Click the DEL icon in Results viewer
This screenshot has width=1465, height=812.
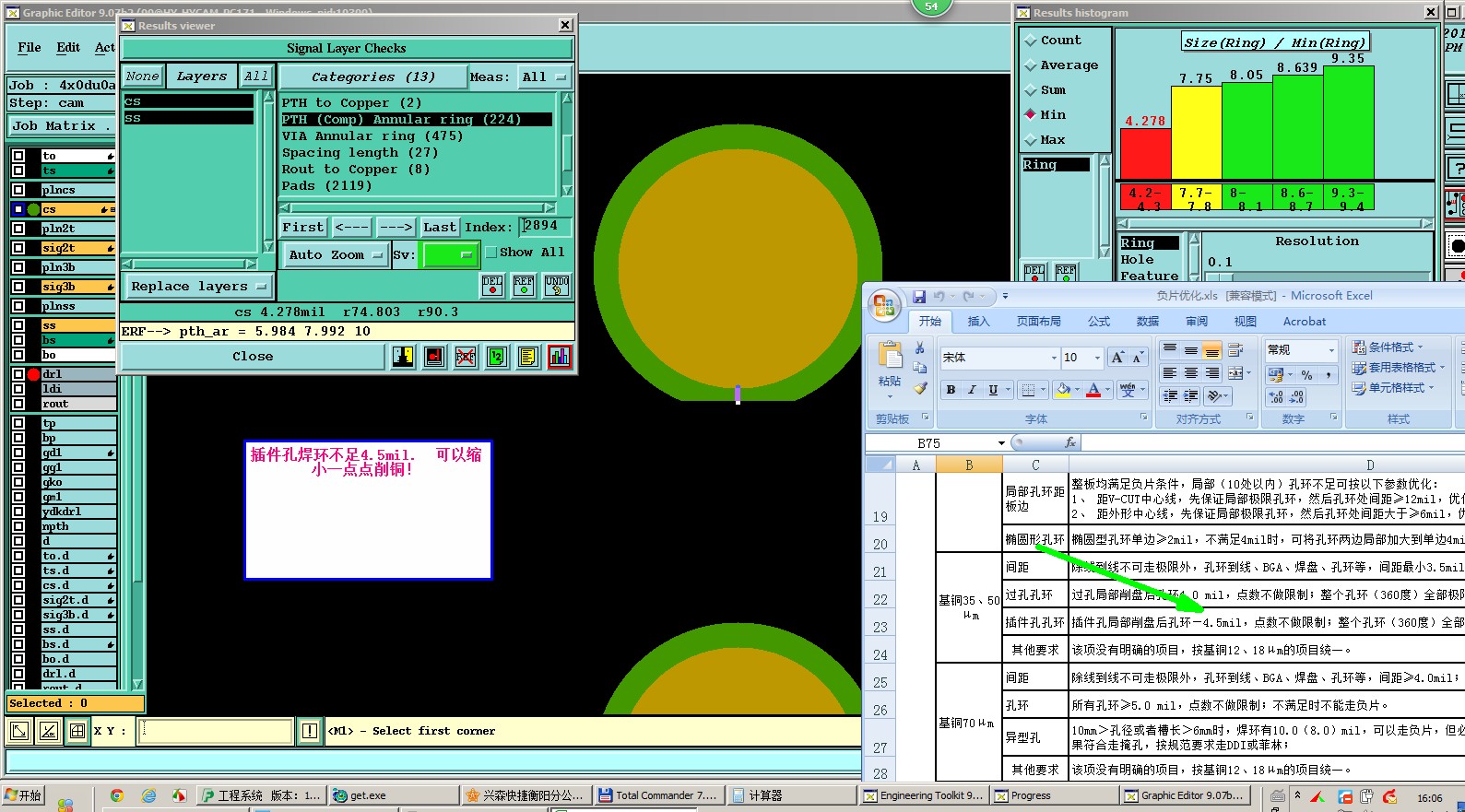point(492,286)
